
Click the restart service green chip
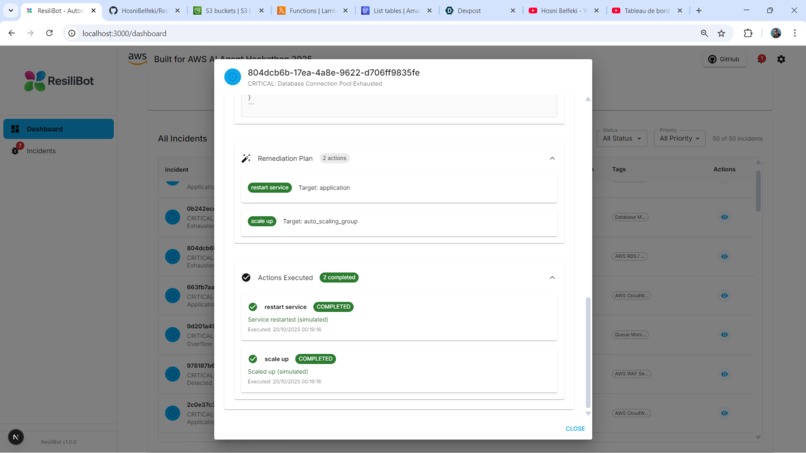[x=269, y=188]
